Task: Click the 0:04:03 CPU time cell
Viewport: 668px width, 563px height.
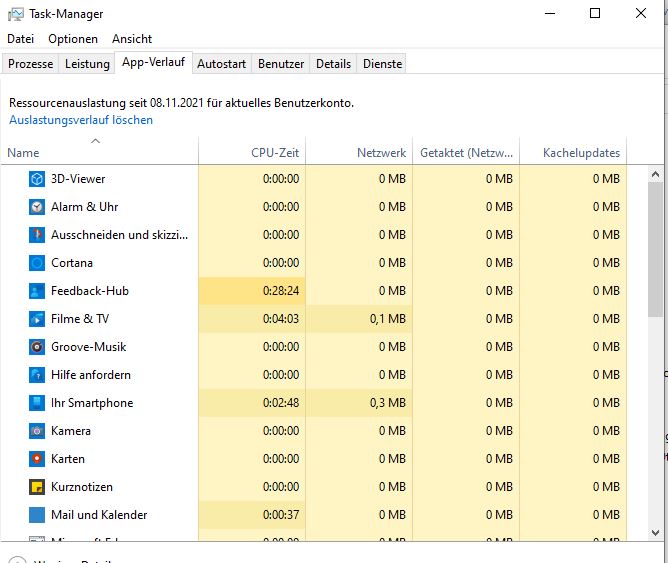Action: (x=252, y=319)
